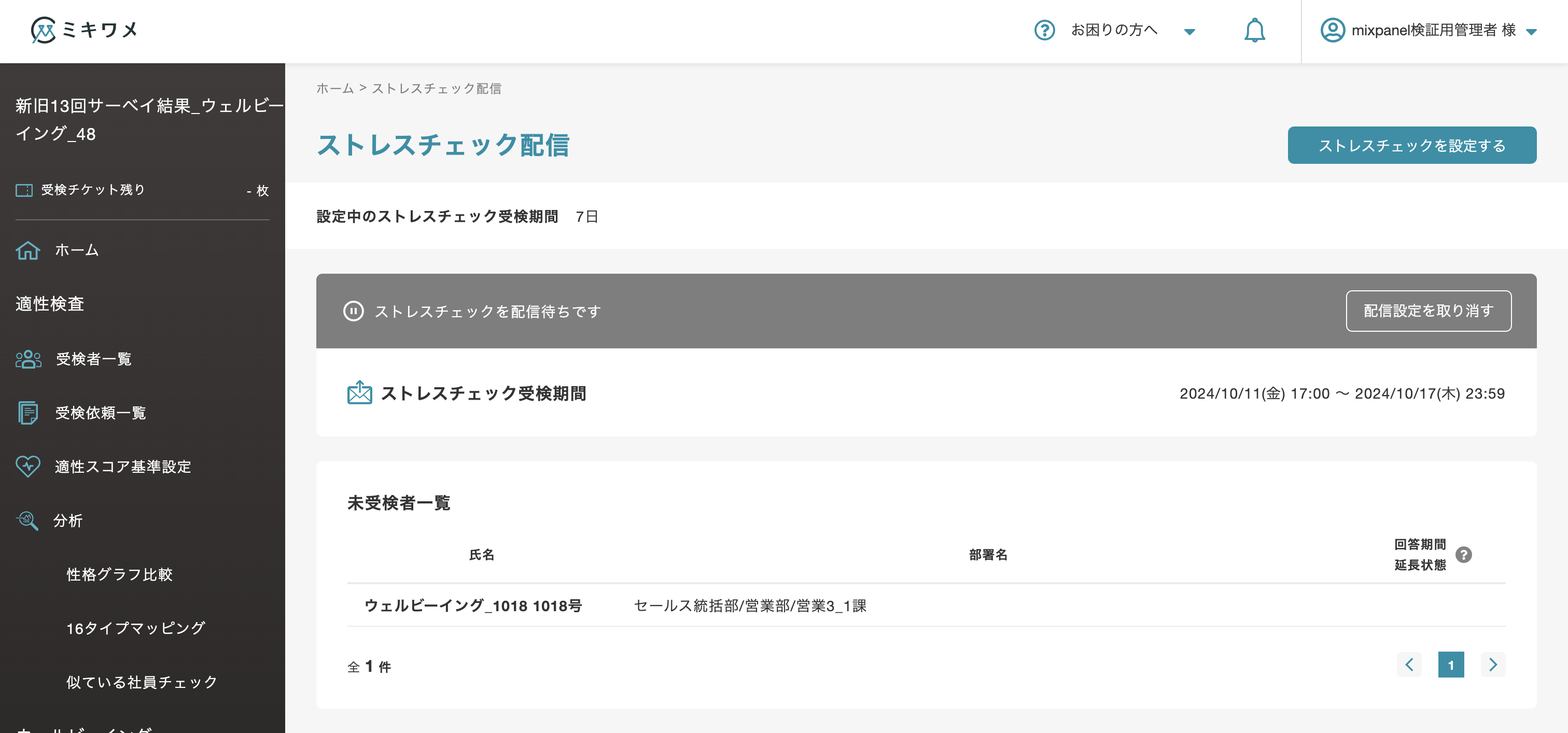Select 16タイプマッピング in the sidebar
The image size is (1568, 733).
[x=136, y=629]
